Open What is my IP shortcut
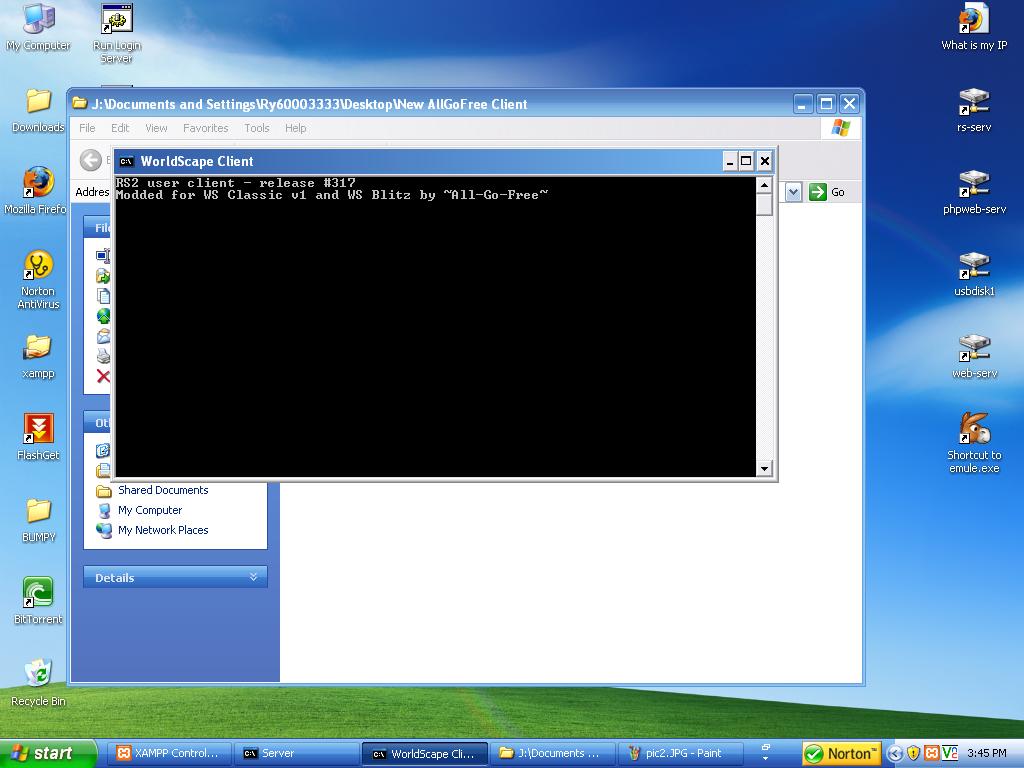This screenshot has height=768, width=1024. (974, 27)
